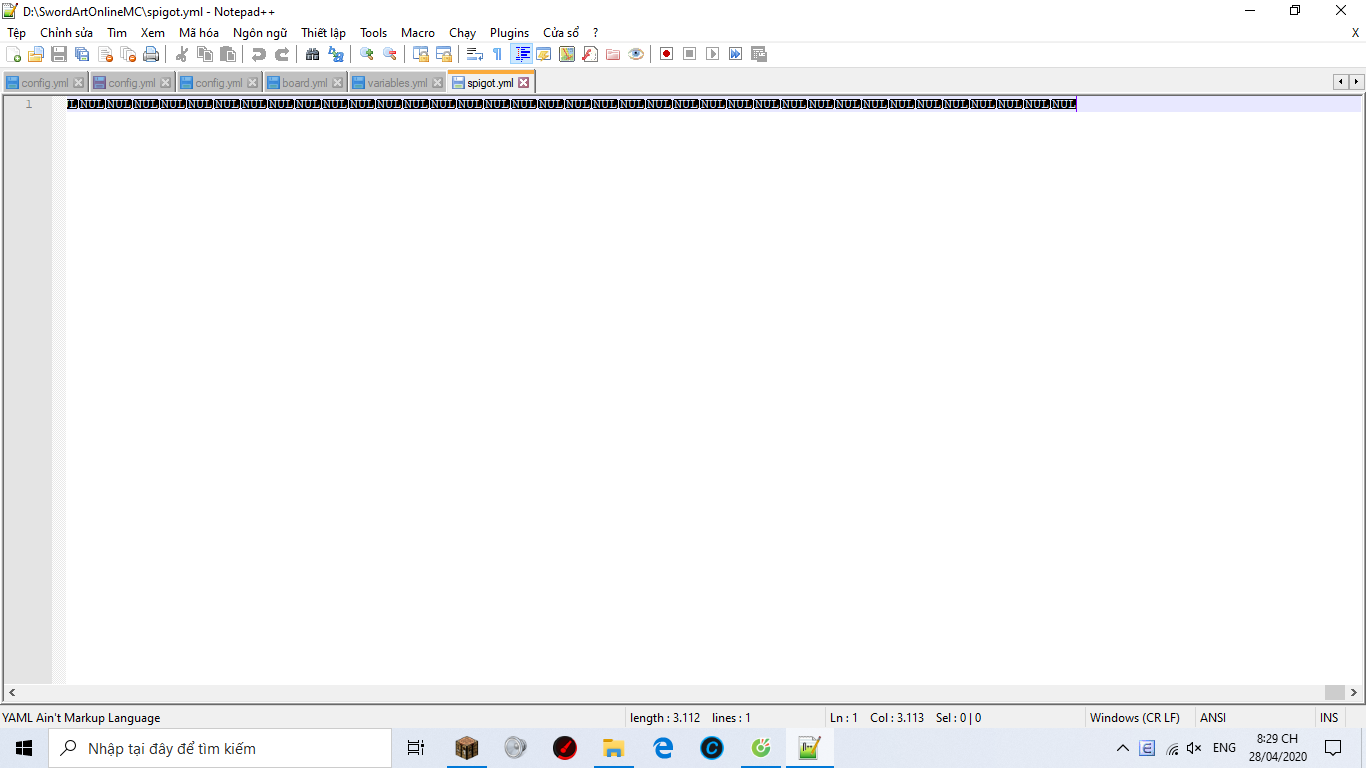Open the Function List panel icon
This screenshot has width=1366, height=768.
coord(590,54)
